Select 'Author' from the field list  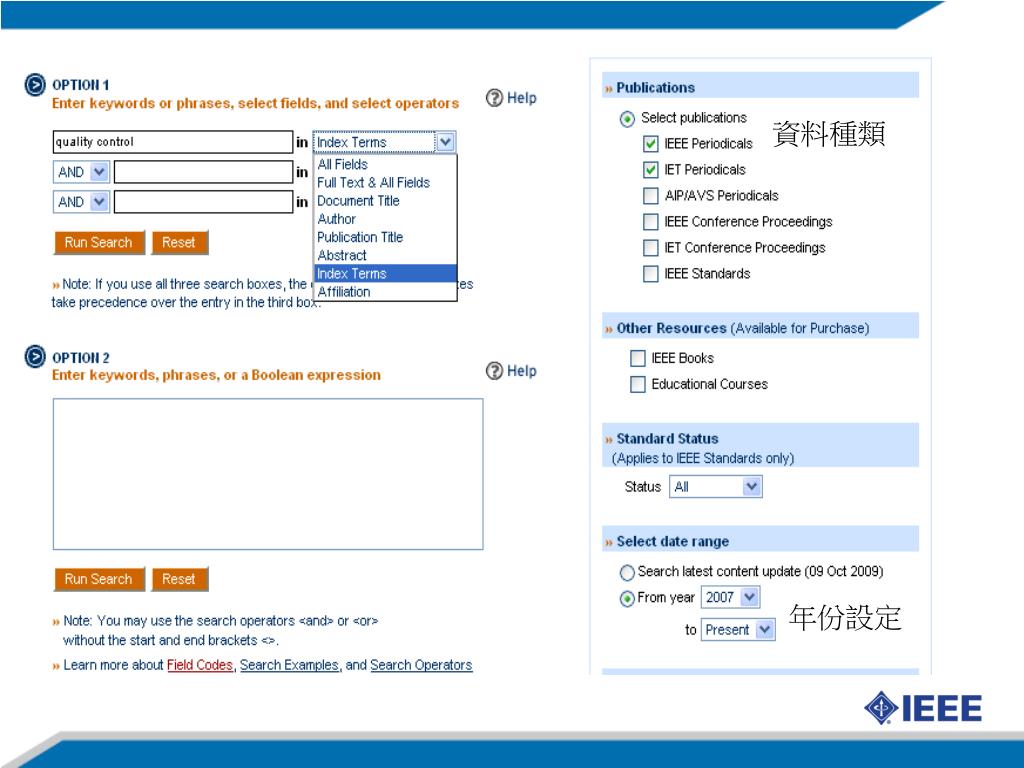pyautogui.click(x=385, y=219)
